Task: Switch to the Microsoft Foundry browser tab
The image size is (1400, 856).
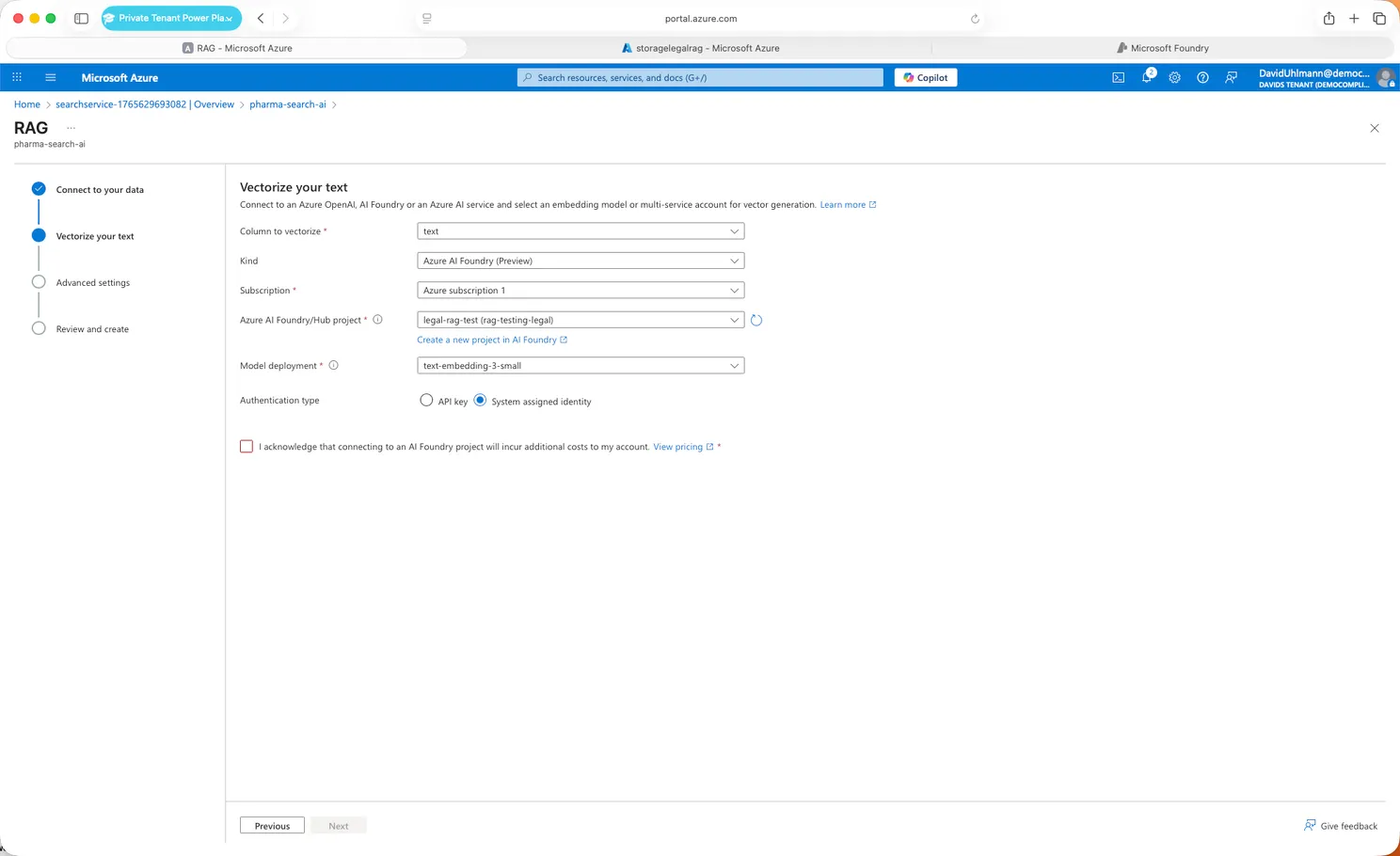Action: [1162, 48]
